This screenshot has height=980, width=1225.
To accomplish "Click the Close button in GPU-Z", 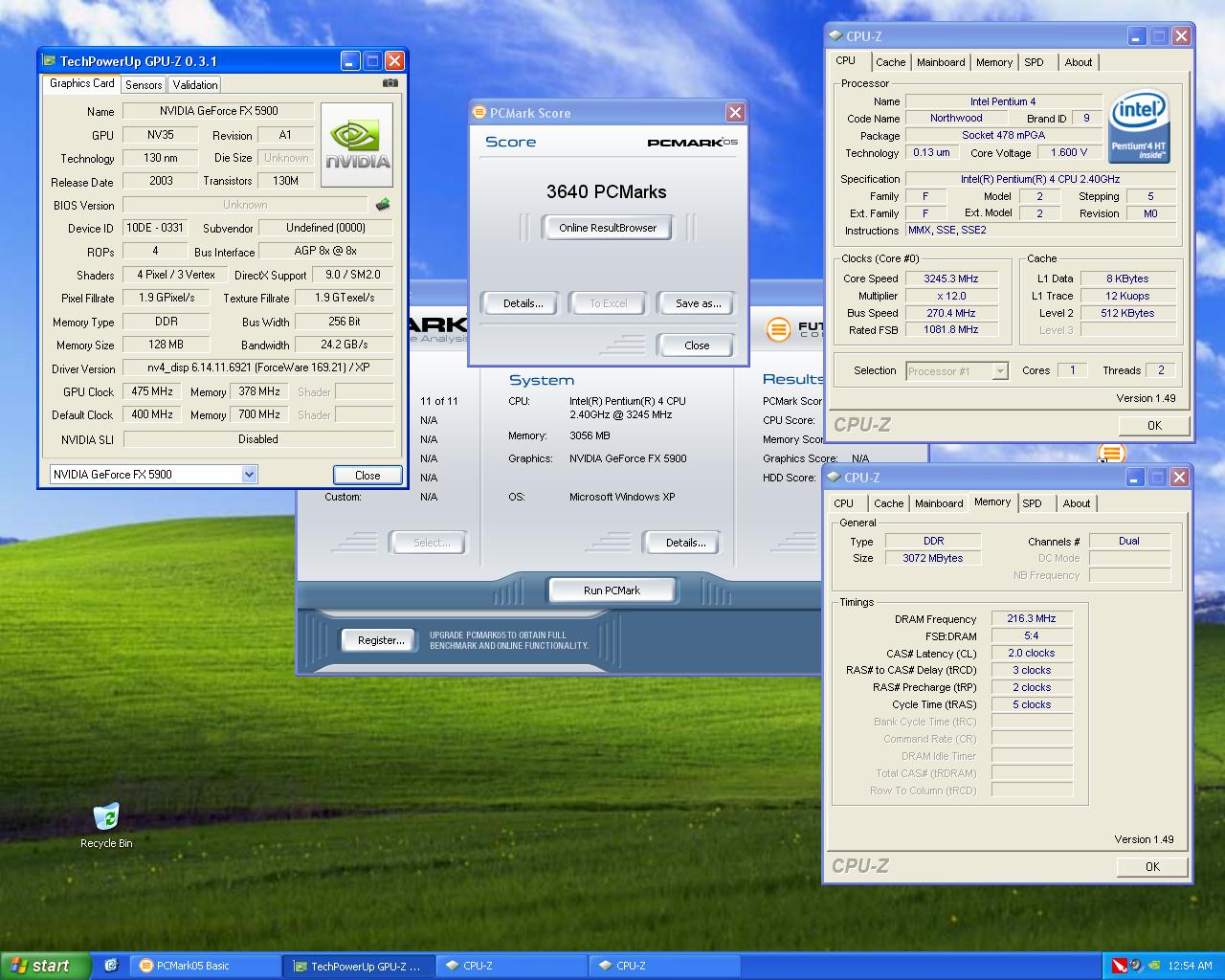I will (x=367, y=475).
